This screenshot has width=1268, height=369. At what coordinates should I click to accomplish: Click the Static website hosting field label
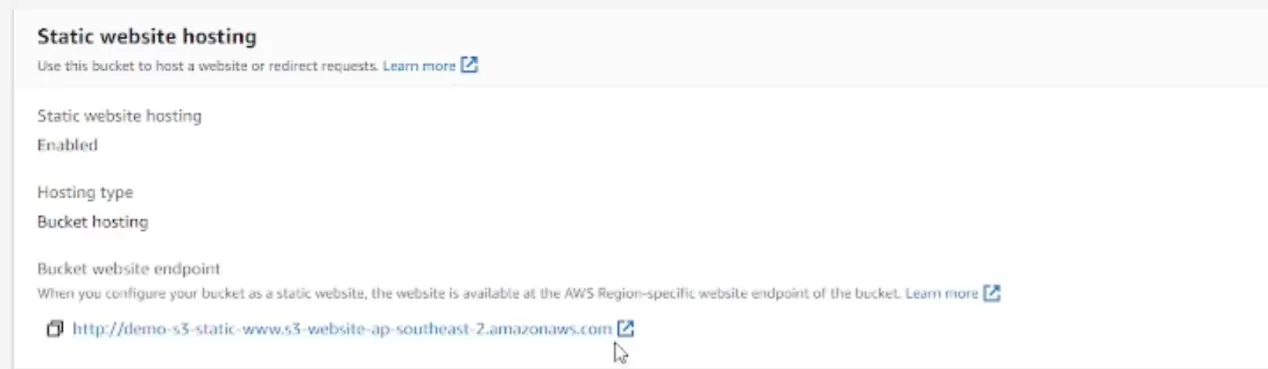pos(119,116)
